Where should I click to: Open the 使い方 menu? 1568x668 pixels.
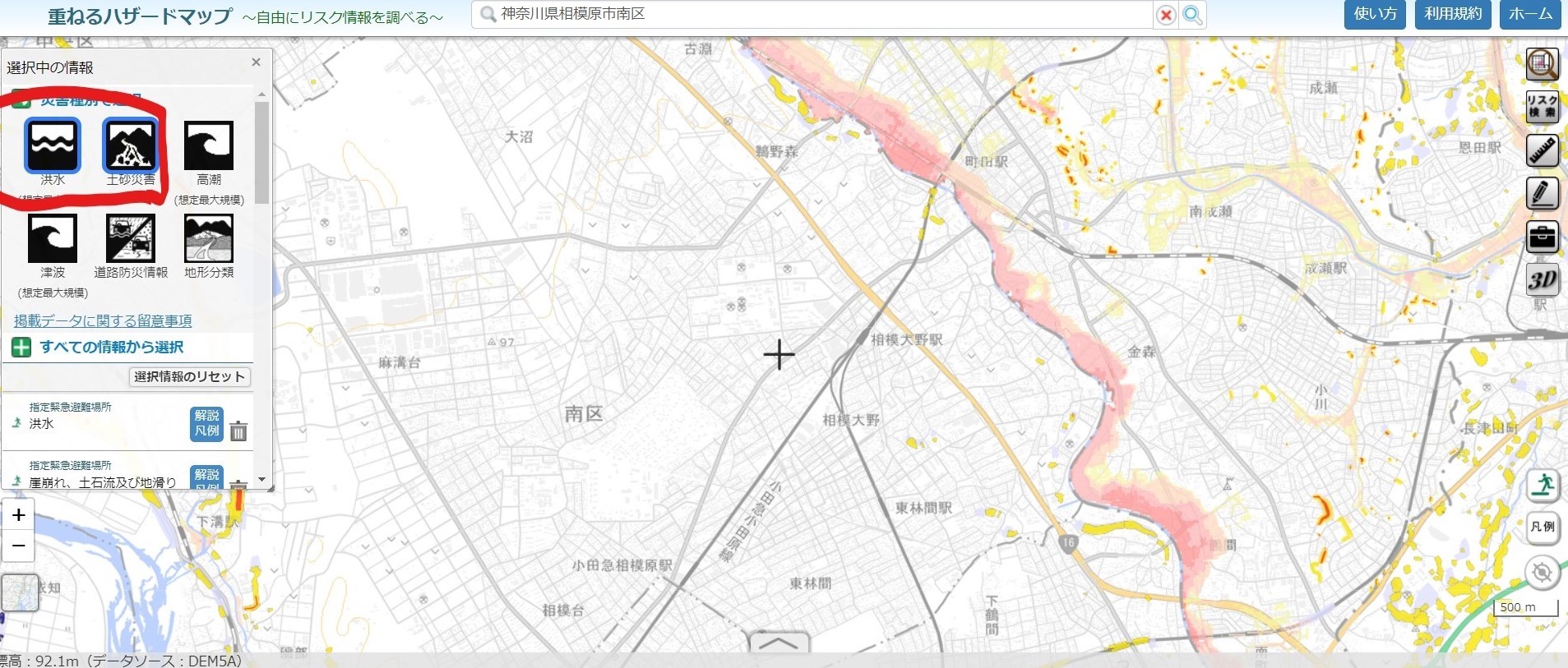[1375, 14]
